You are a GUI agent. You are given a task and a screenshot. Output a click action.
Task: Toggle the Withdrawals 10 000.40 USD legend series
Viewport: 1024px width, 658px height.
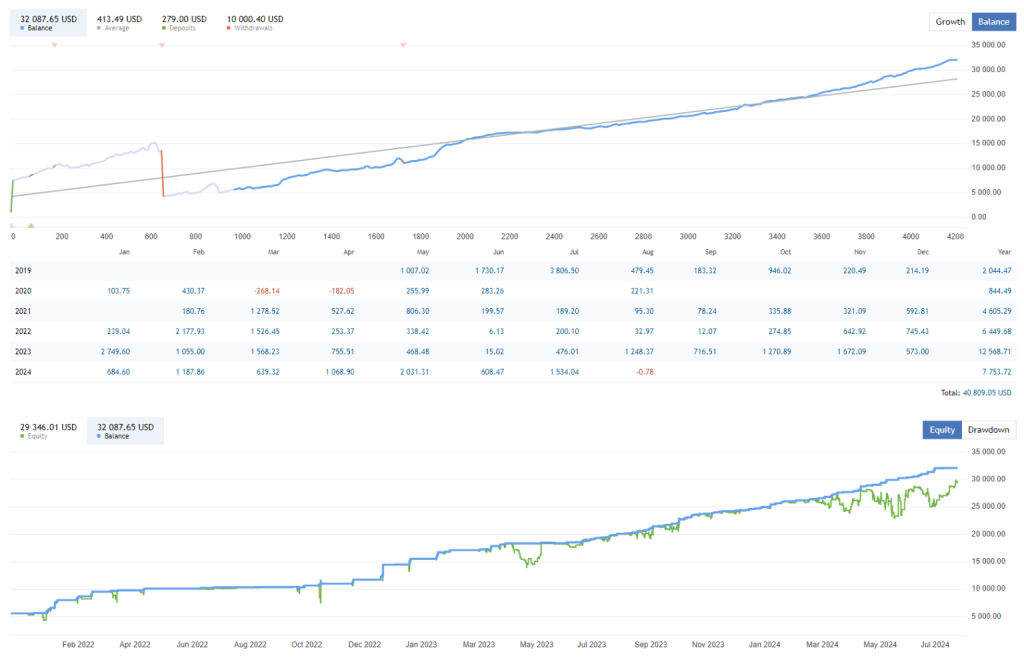pos(254,22)
